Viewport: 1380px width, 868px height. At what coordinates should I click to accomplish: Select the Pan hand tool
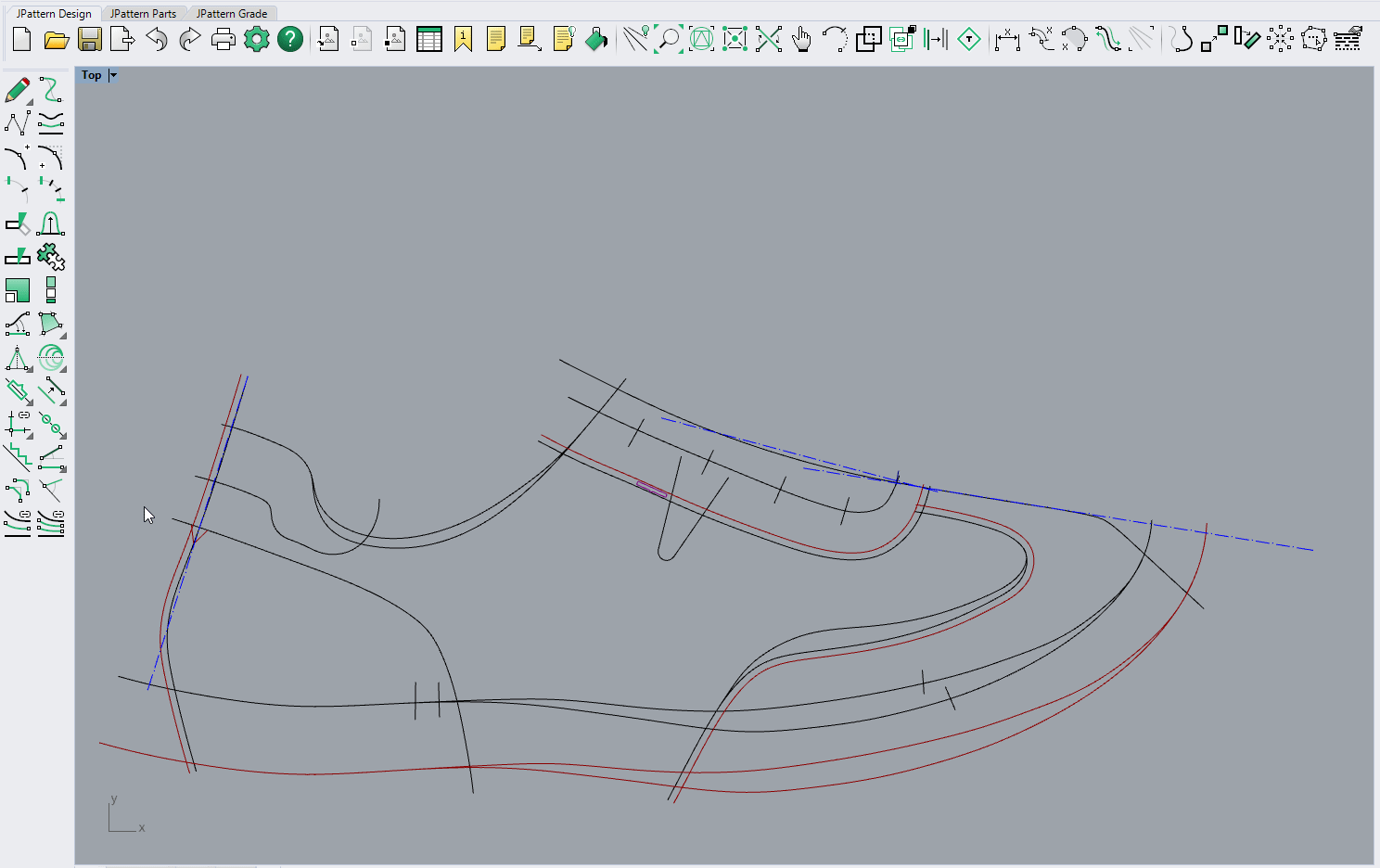tap(802, 39)
